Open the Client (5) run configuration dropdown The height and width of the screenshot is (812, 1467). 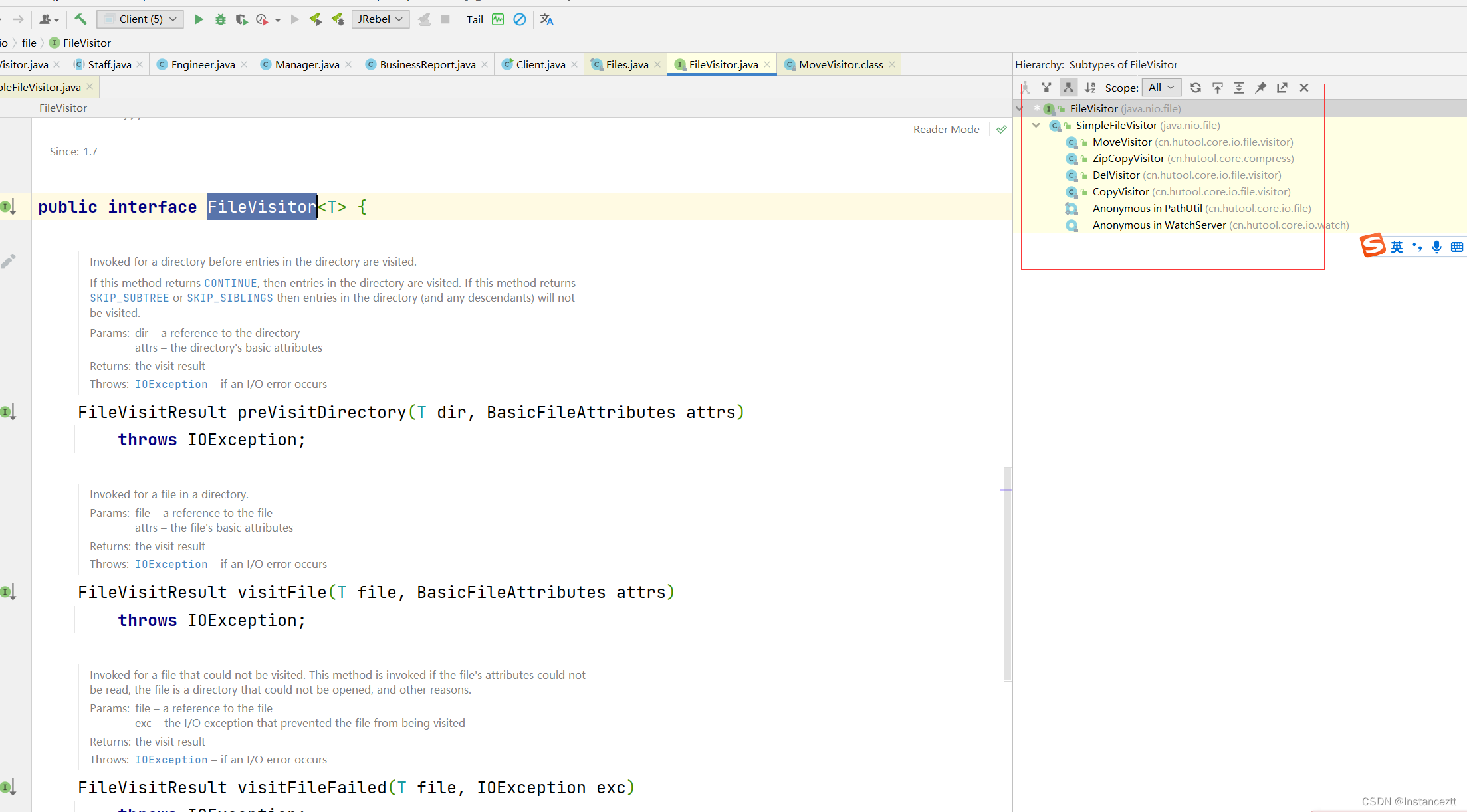point(140,19)
